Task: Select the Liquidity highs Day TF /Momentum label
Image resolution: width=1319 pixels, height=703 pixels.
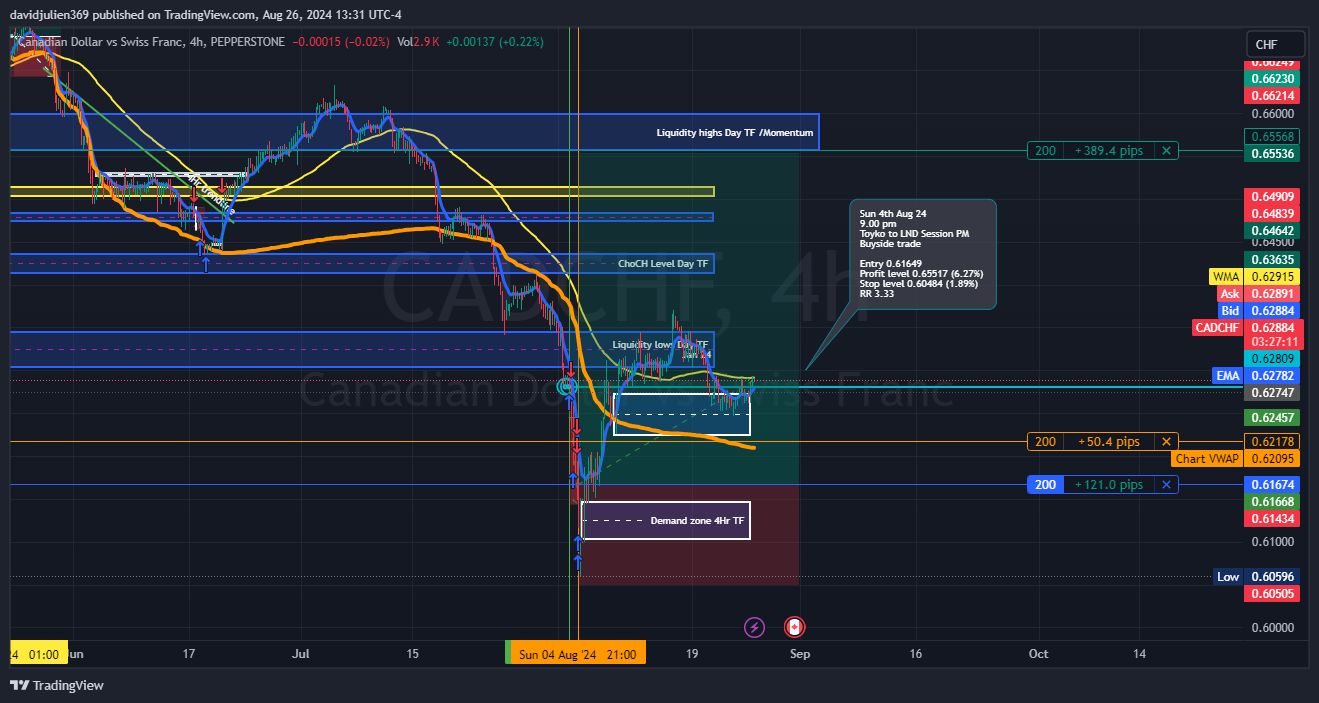Action: [x=735, y=133]
